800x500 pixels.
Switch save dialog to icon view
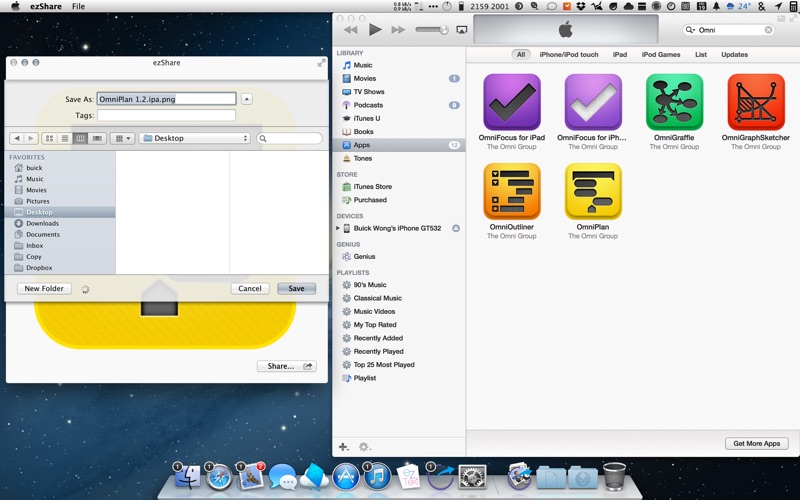click(49, 138)
